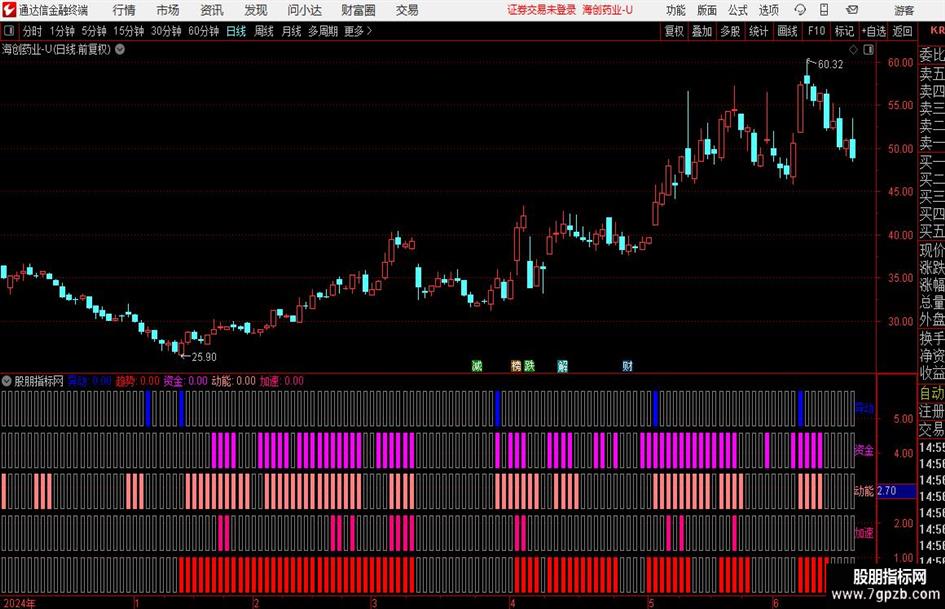Viewport: 945px width, 609px height.
Task: Click the 2024年 timeline label
Action: [x=19, y=603]
